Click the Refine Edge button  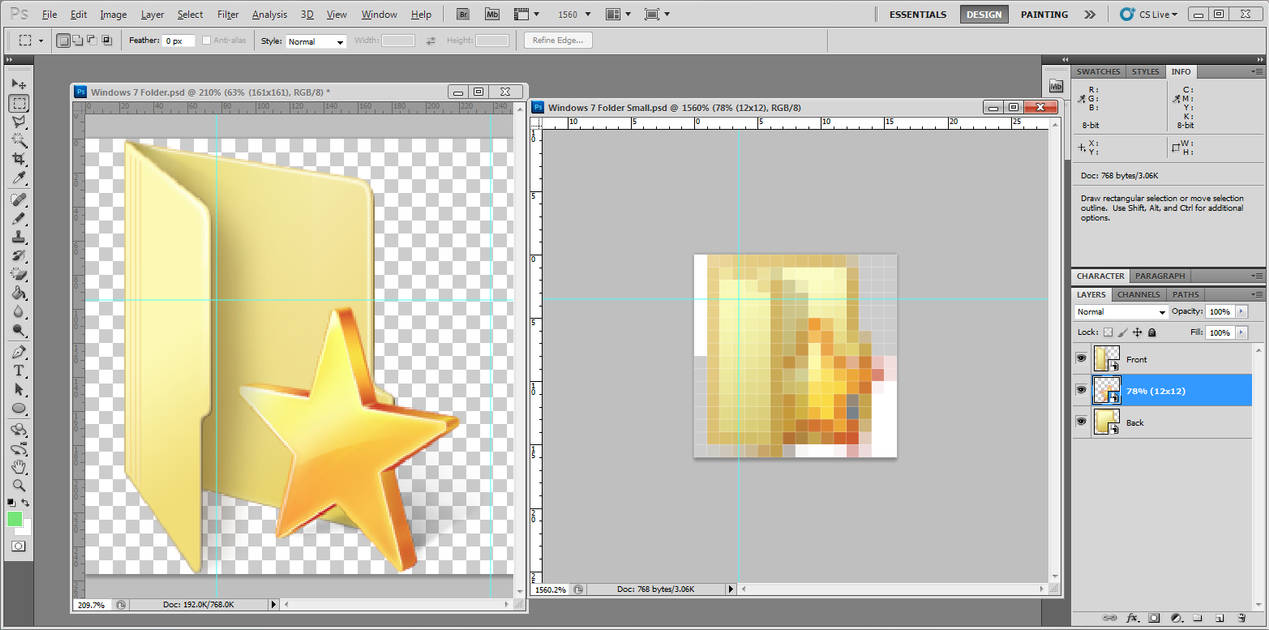(558, 40)
